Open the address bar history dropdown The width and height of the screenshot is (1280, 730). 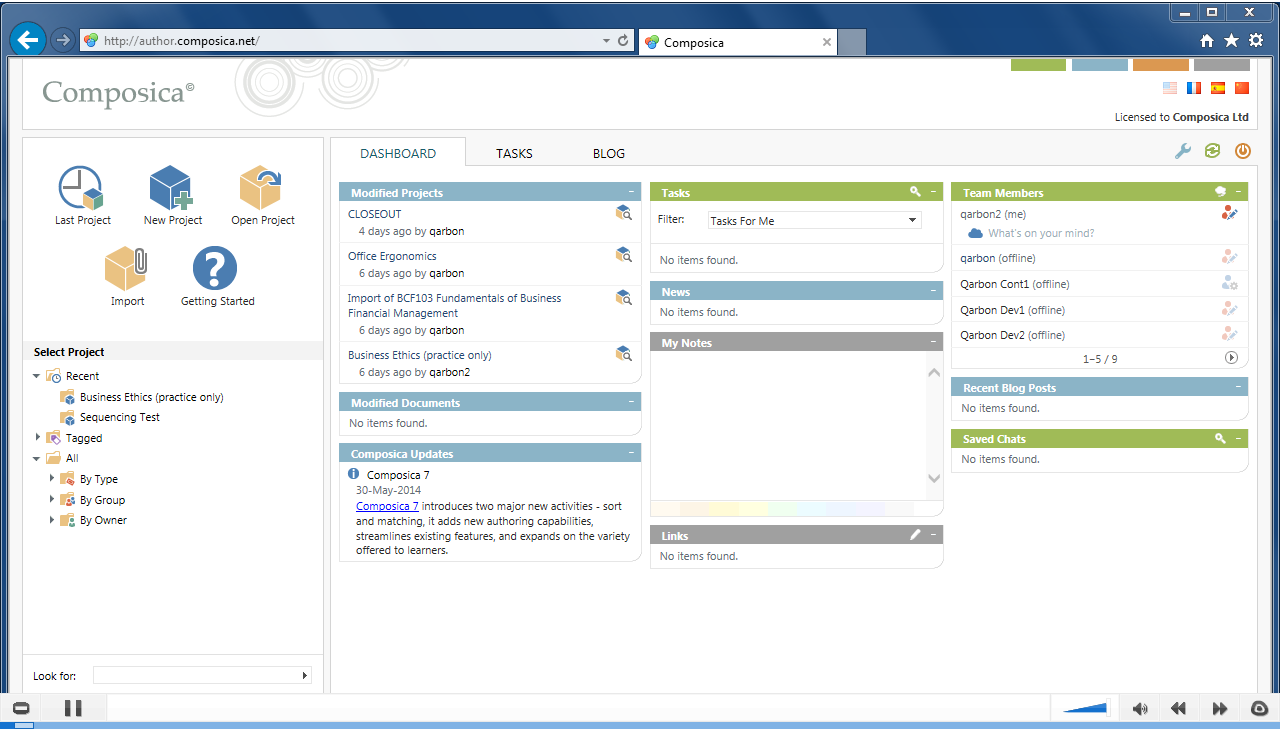click(606, 41)
